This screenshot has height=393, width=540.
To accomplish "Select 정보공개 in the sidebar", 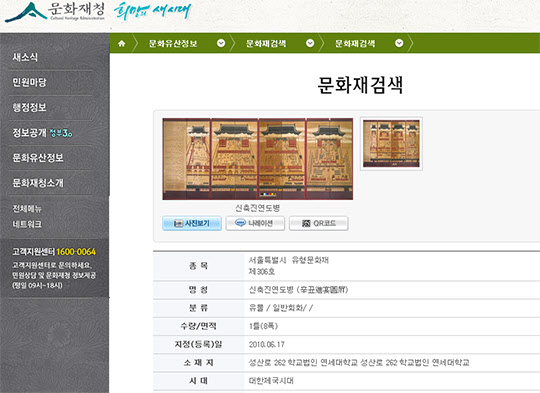I will pos(29,133).
